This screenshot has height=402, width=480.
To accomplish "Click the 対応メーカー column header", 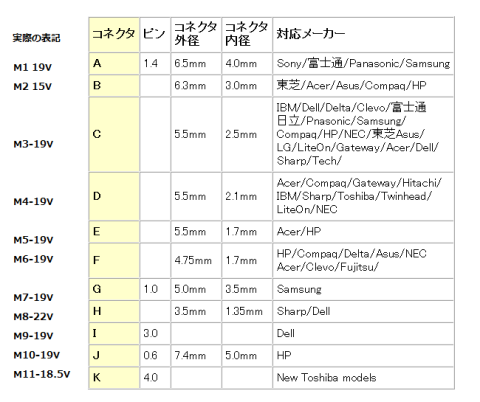I will tap(363, 34).
